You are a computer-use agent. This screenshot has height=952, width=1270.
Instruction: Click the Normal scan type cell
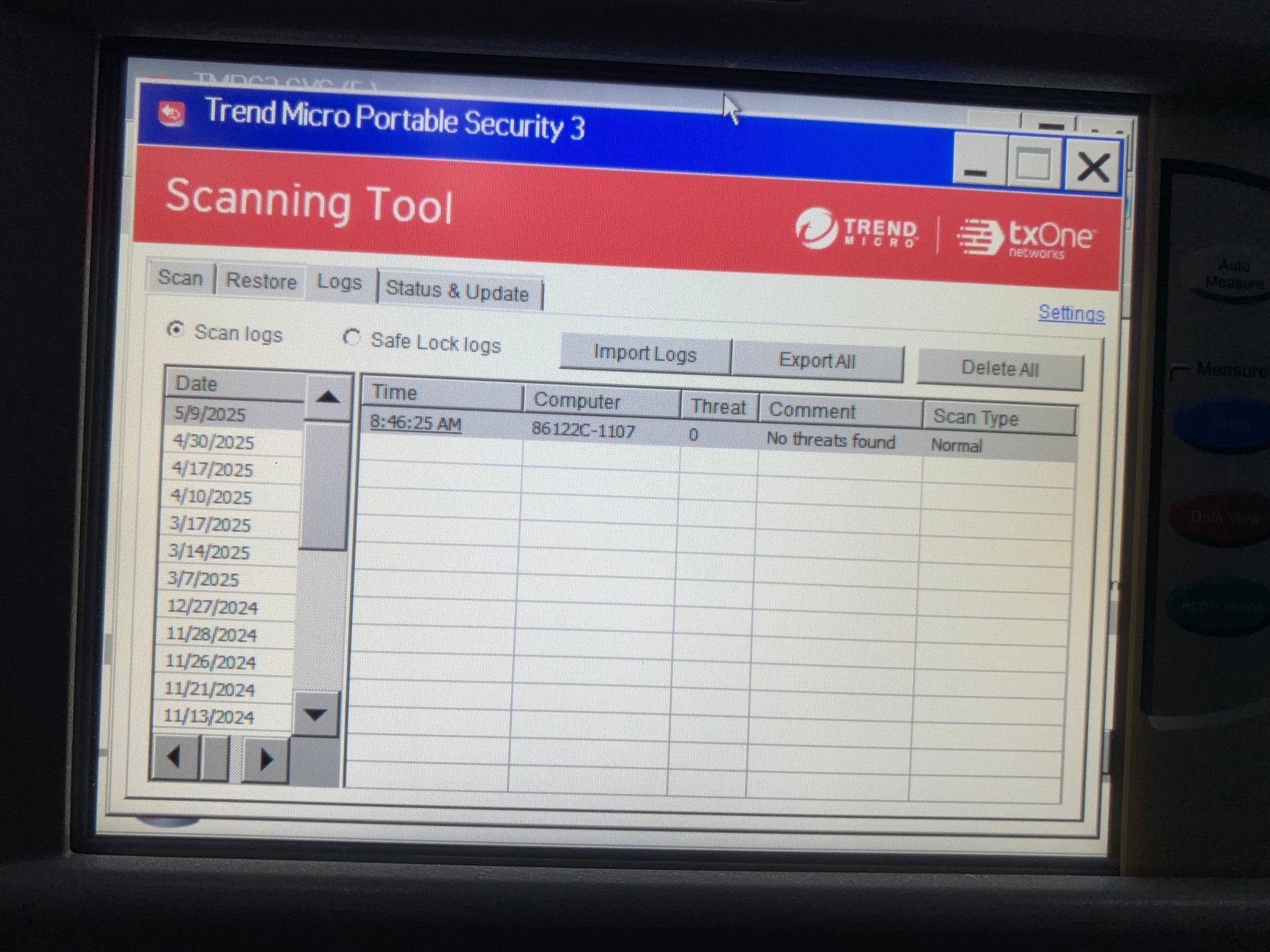tap(998, 446)
